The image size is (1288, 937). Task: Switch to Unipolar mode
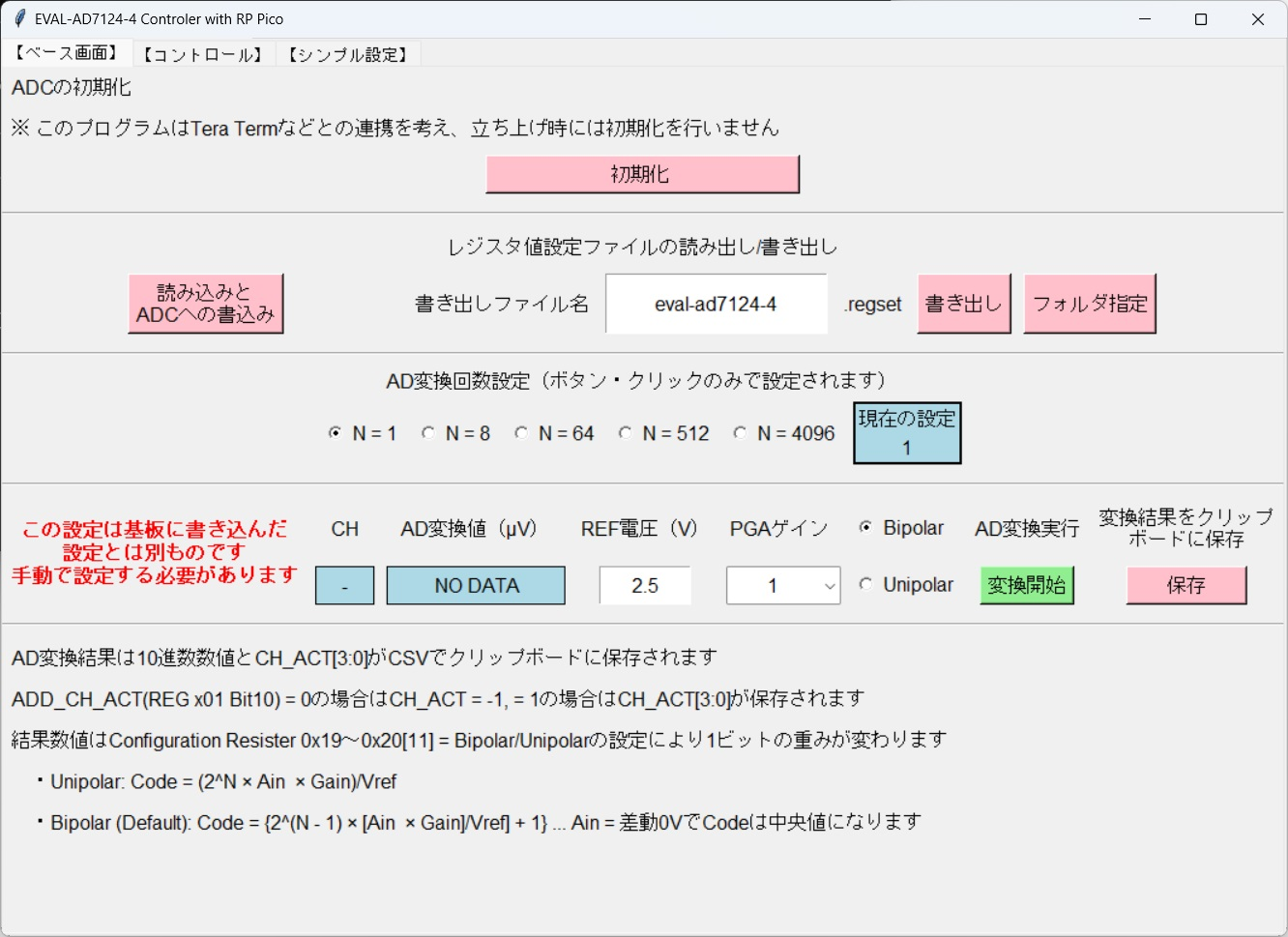pyautogui.click(x=865, y=585)
